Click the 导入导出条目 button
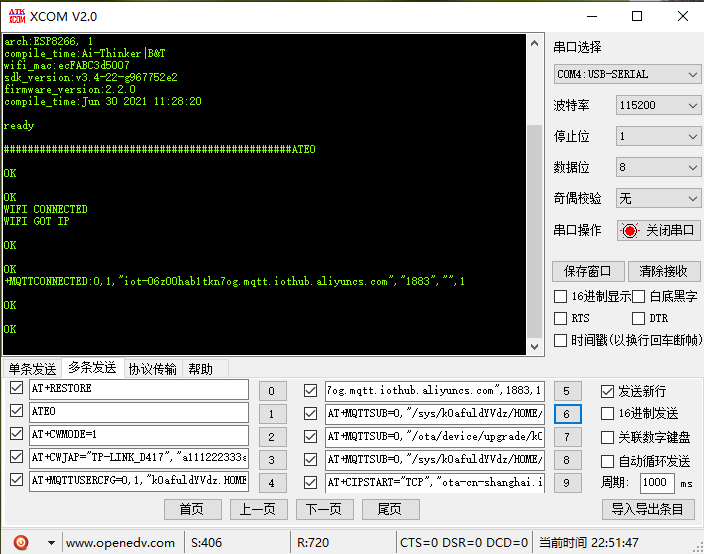The image size is (704, 554). 648,510
